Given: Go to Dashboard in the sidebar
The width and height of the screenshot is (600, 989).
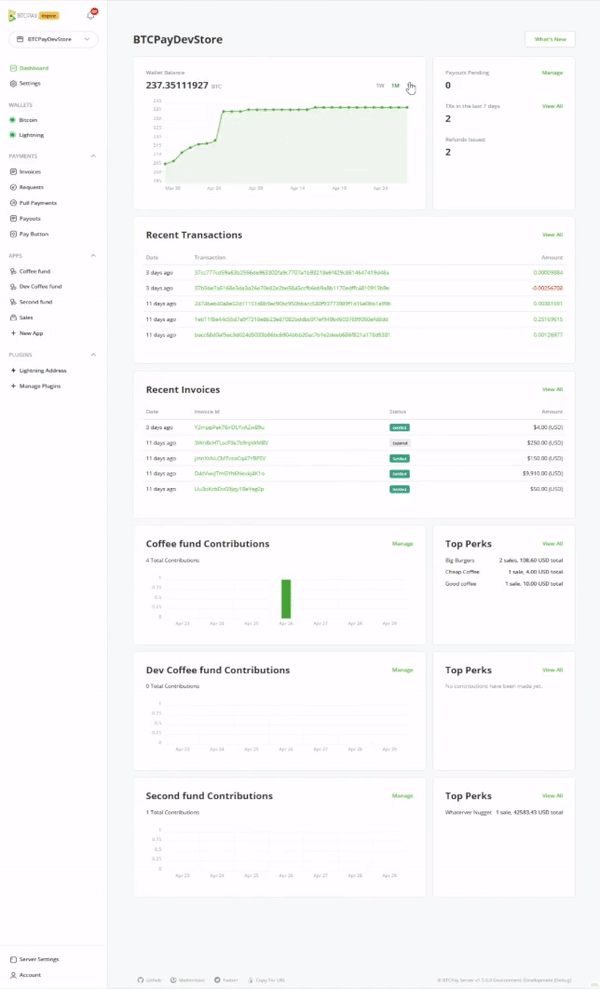Looking at the screenshot, I should tap(34, 68).
